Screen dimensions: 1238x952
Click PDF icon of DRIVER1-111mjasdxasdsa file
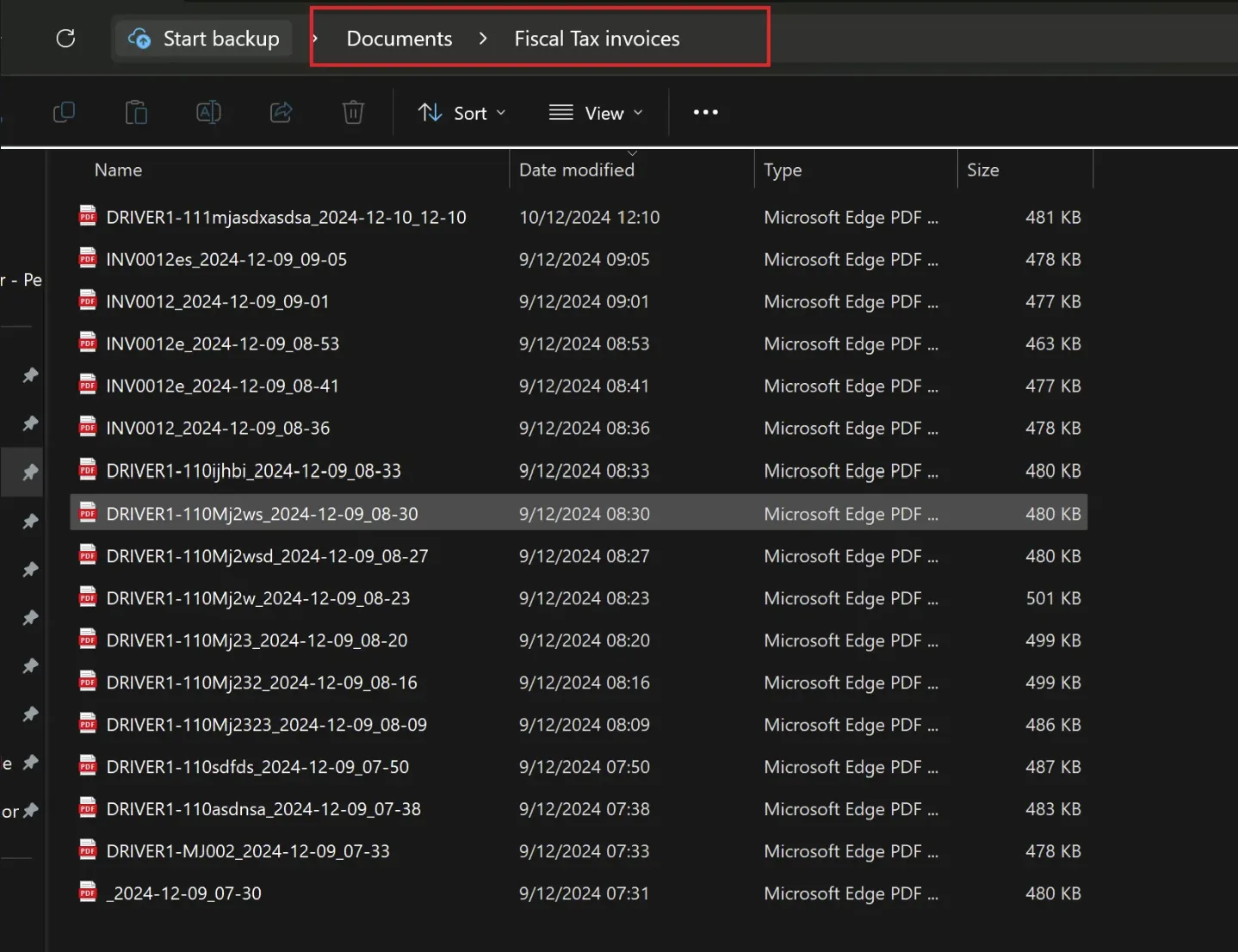88,215
